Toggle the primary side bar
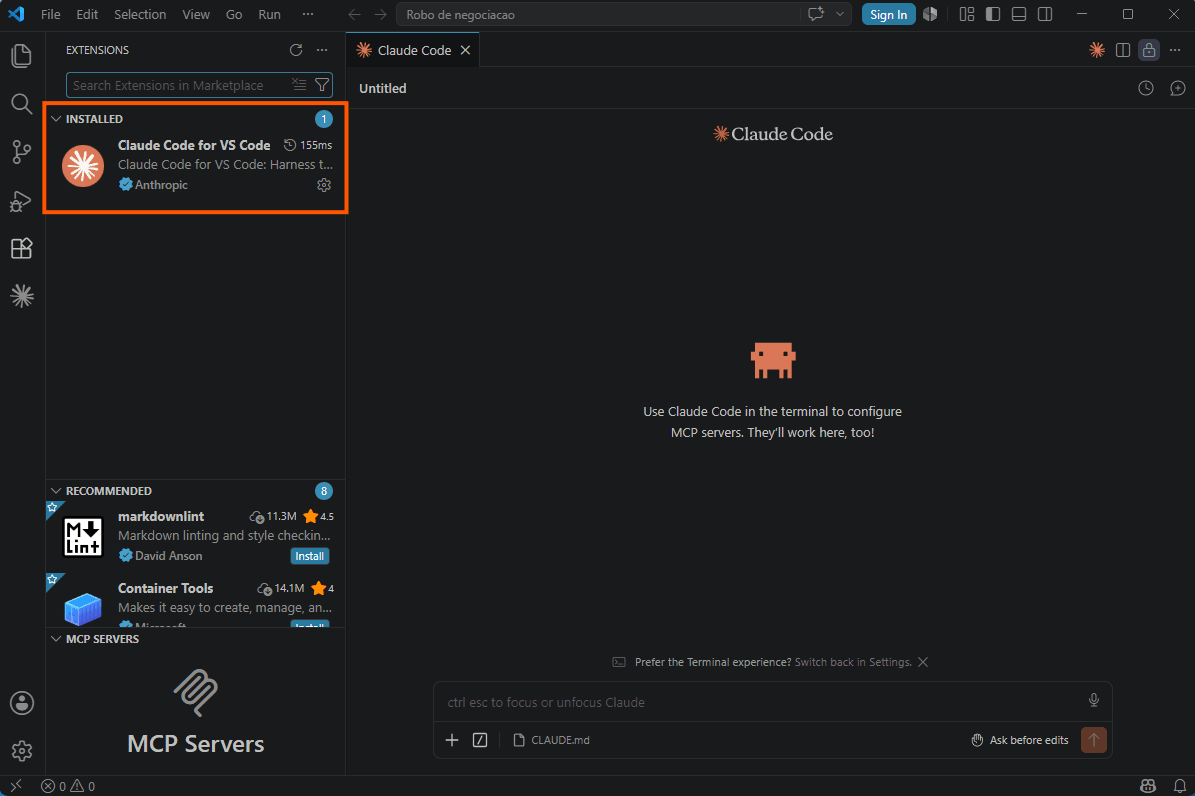This screenshot has width=1195, height=796. coord(993,14)
